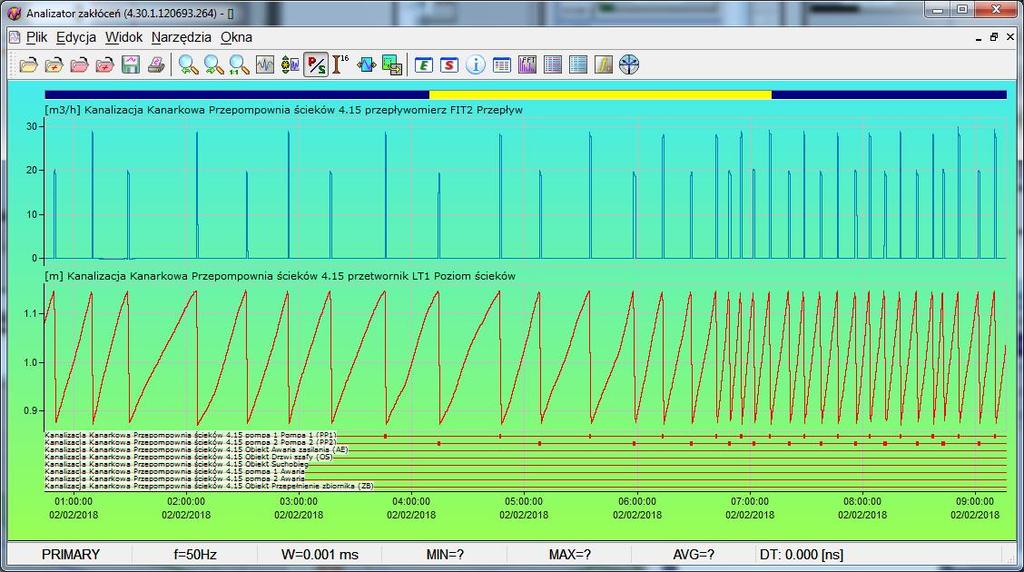1024x572 pixels.
Task: Click the document icon left of Plik
Action: click(14, 37)
